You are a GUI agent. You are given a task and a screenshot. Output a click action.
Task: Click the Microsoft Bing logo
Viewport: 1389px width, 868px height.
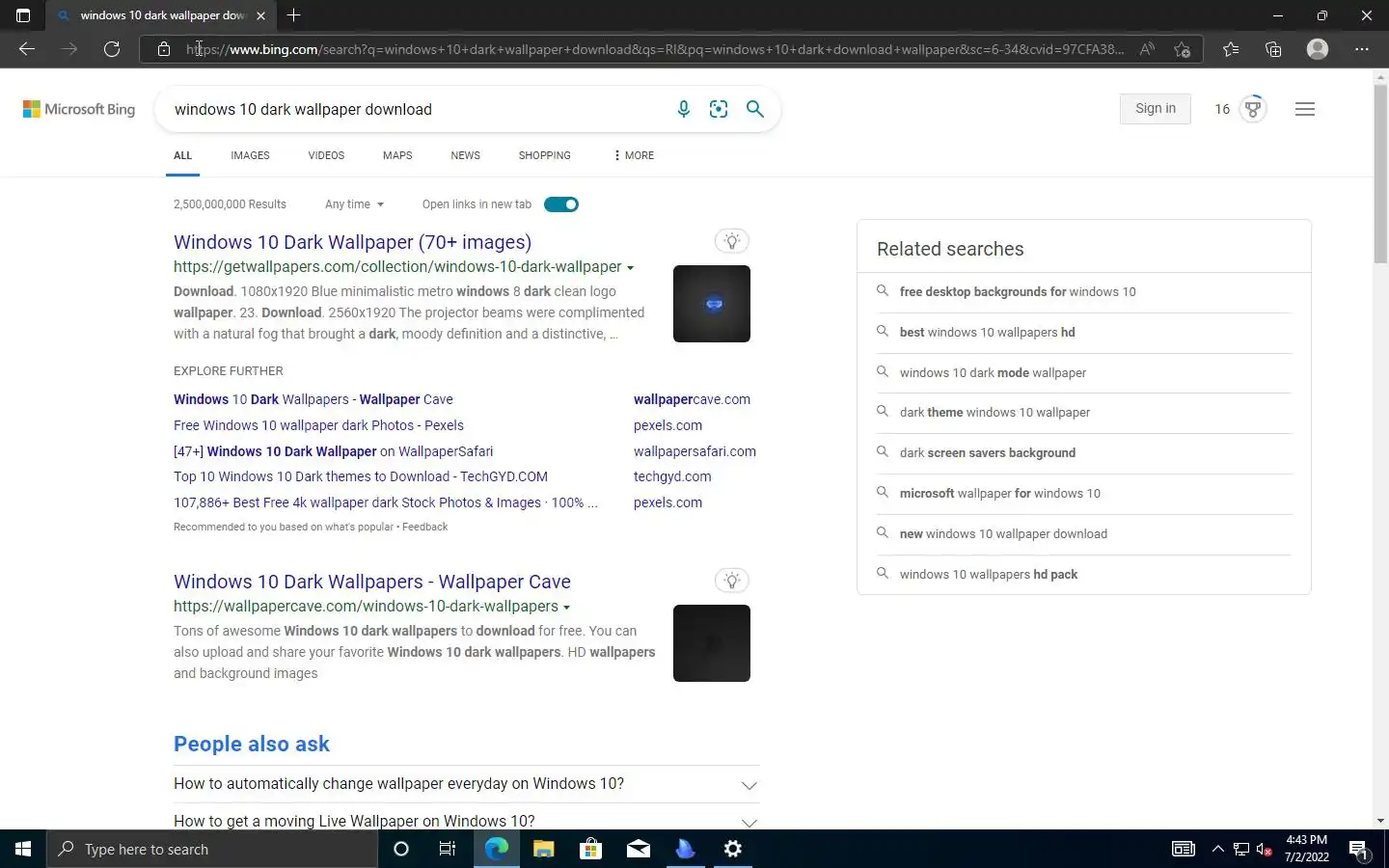79,109
